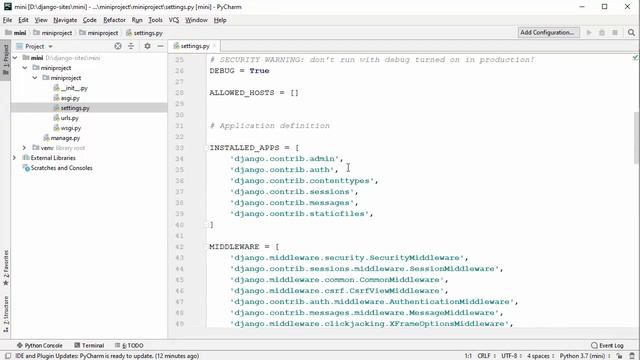Open the Navigate menu
640x360 pixels.
[x=65, y=20]
